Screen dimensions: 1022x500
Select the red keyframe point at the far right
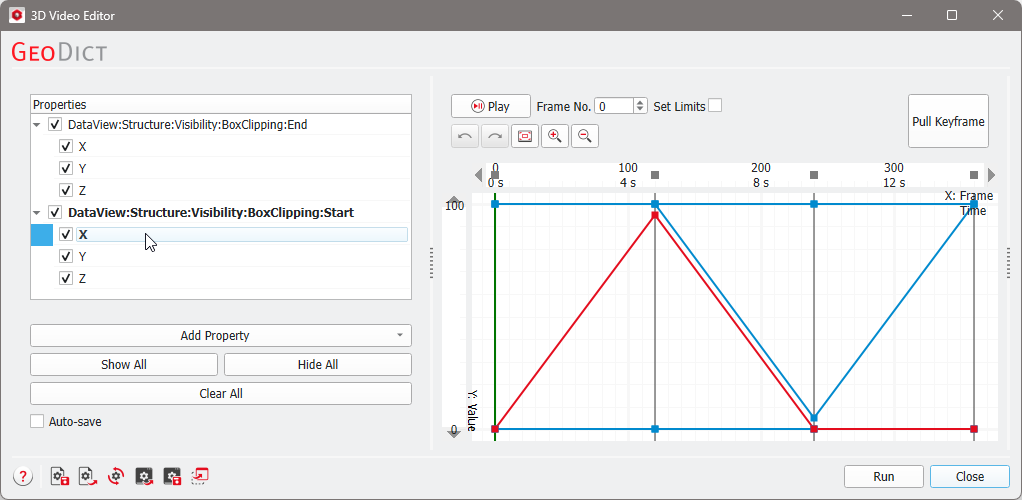(x=974, y=429)
